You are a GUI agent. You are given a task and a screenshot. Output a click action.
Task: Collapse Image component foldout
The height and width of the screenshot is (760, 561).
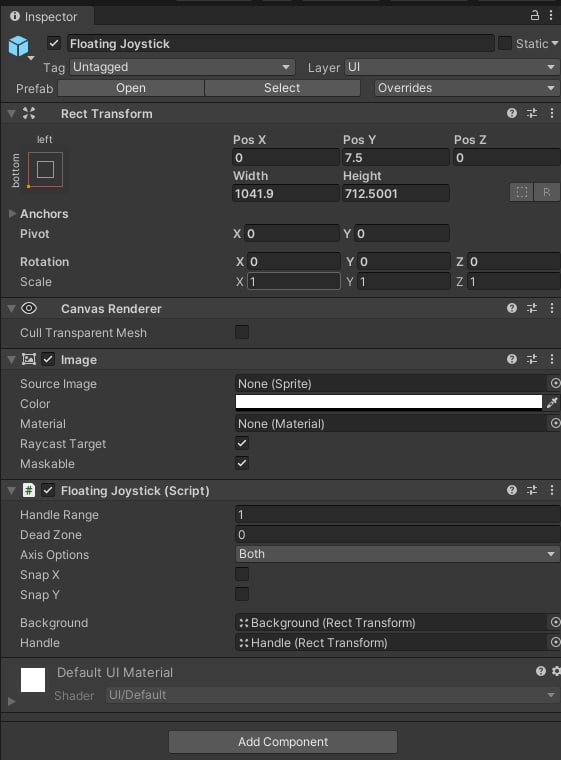click(12, 360)
